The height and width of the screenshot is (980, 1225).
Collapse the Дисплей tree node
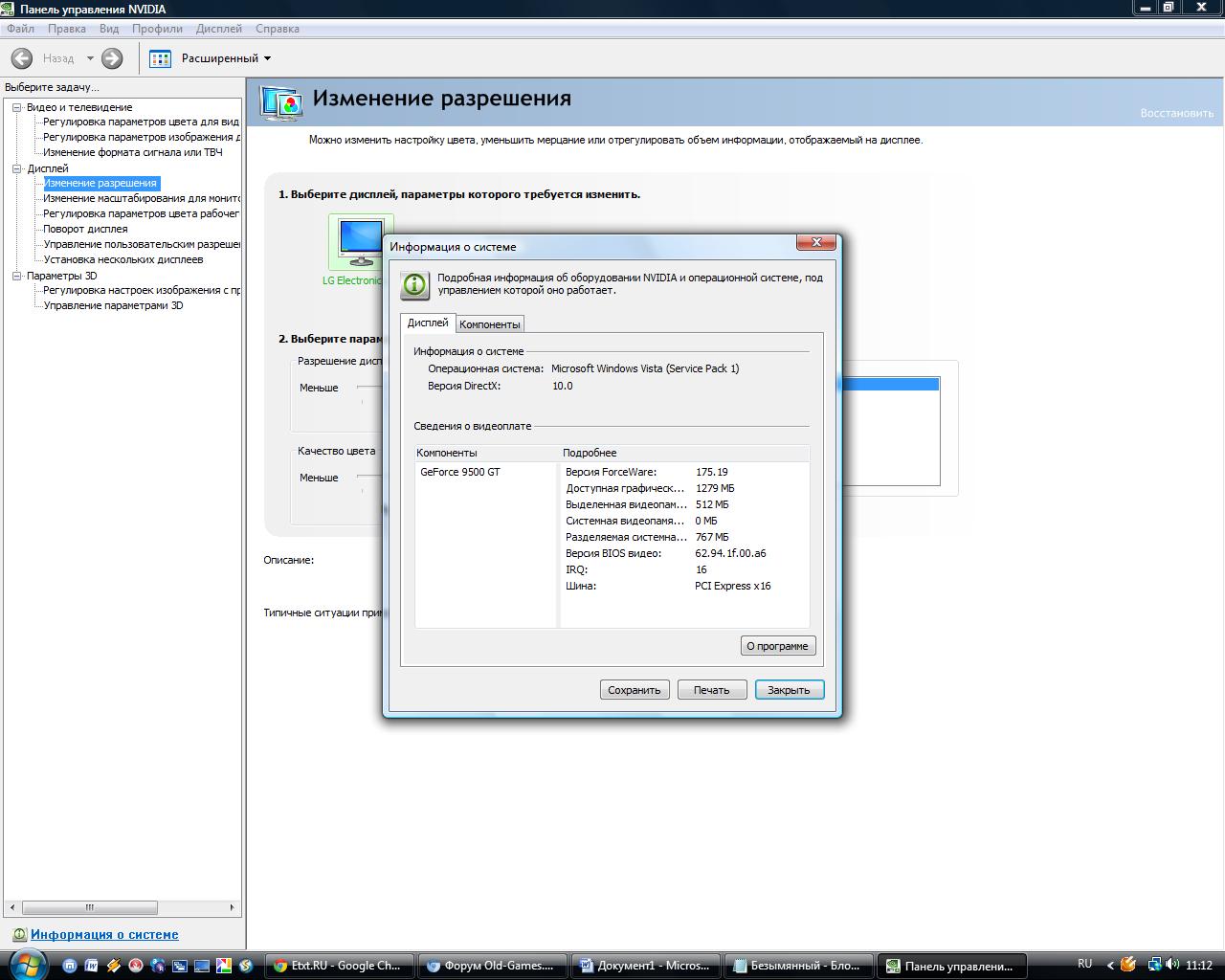(16, 168)
